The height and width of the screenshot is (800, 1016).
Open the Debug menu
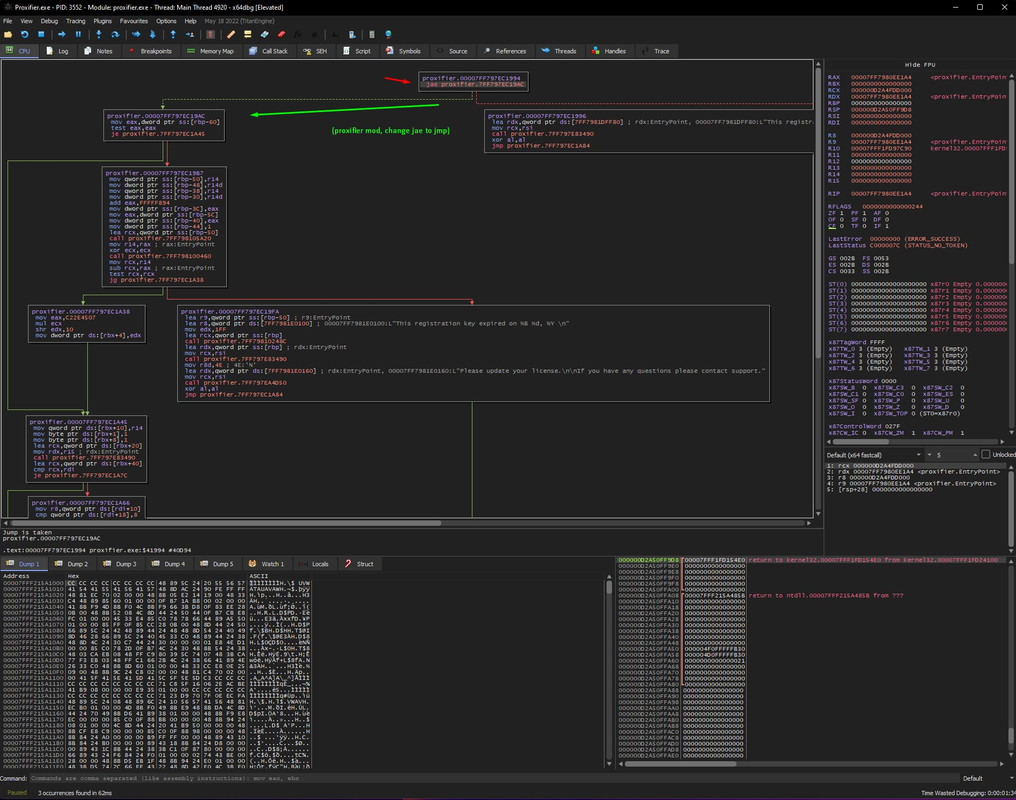(x=49, y=21)
